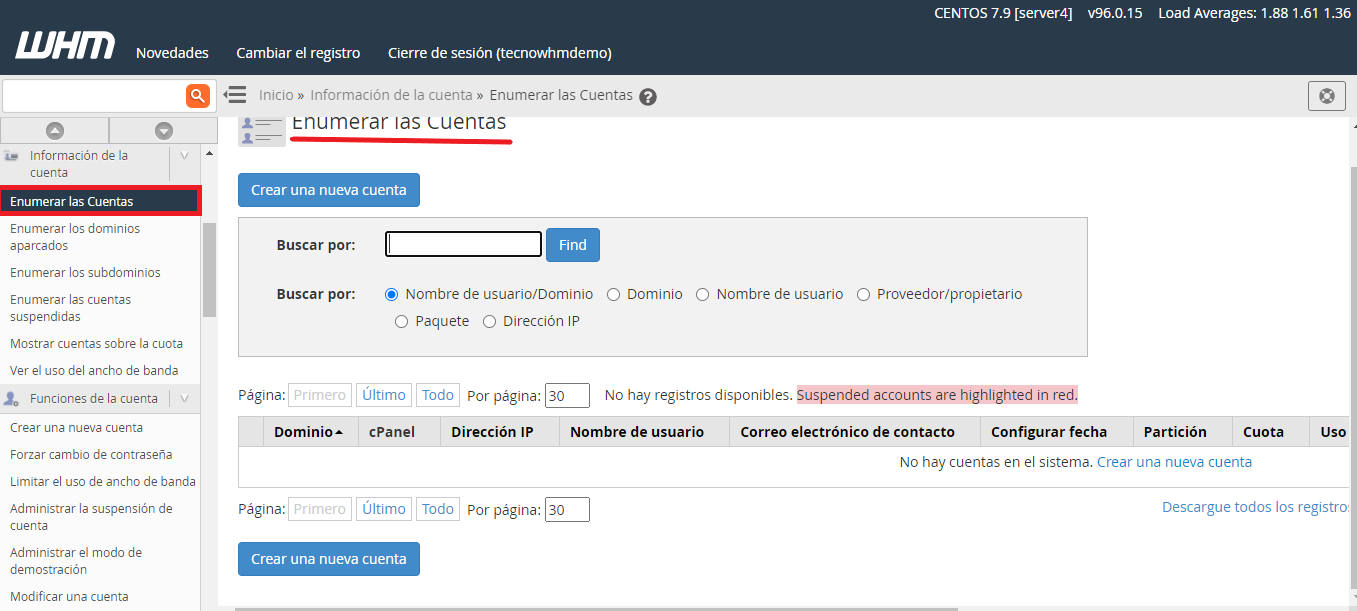Click the WHM logo
This screenshot has height=611, width=1357.
pyautogui.click(x=65, y=47)
